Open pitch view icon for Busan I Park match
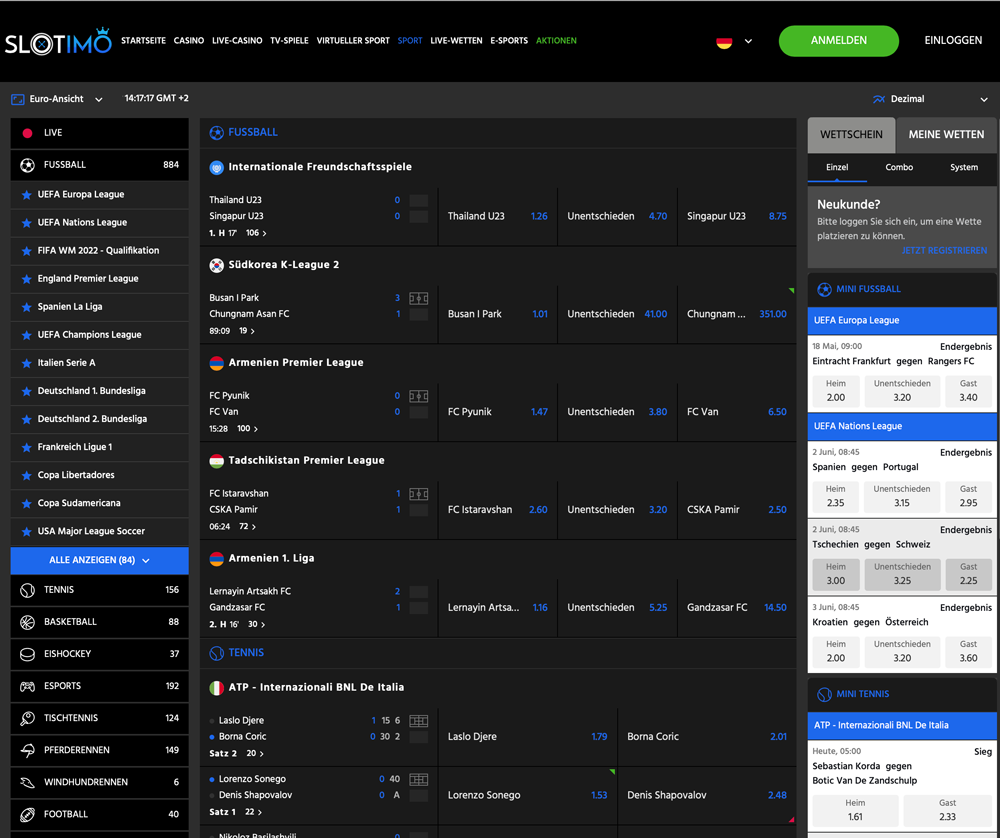This screenshot has width=1000, height=838. (418, 298)
